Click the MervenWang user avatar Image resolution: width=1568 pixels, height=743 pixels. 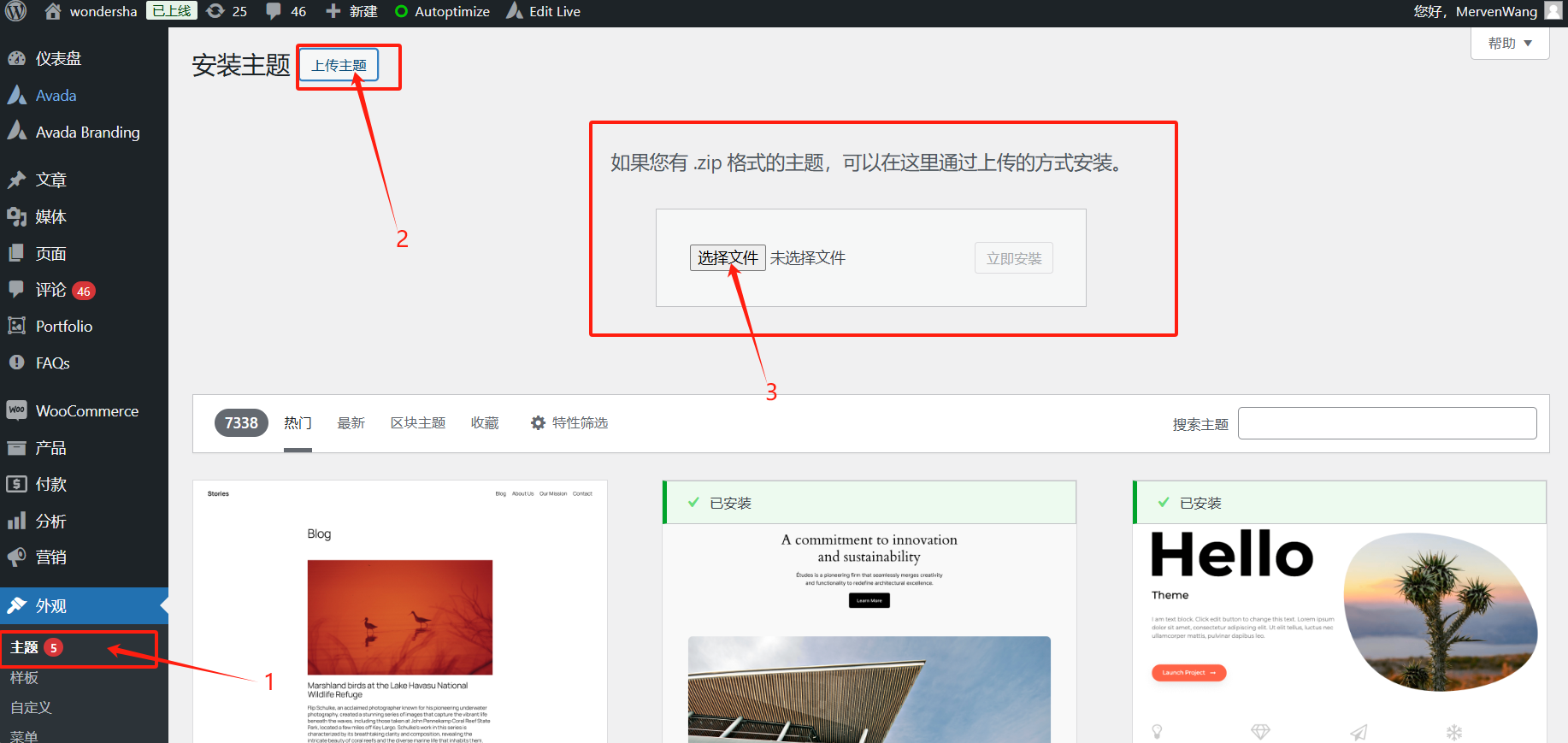click(x=1553, y=11)
